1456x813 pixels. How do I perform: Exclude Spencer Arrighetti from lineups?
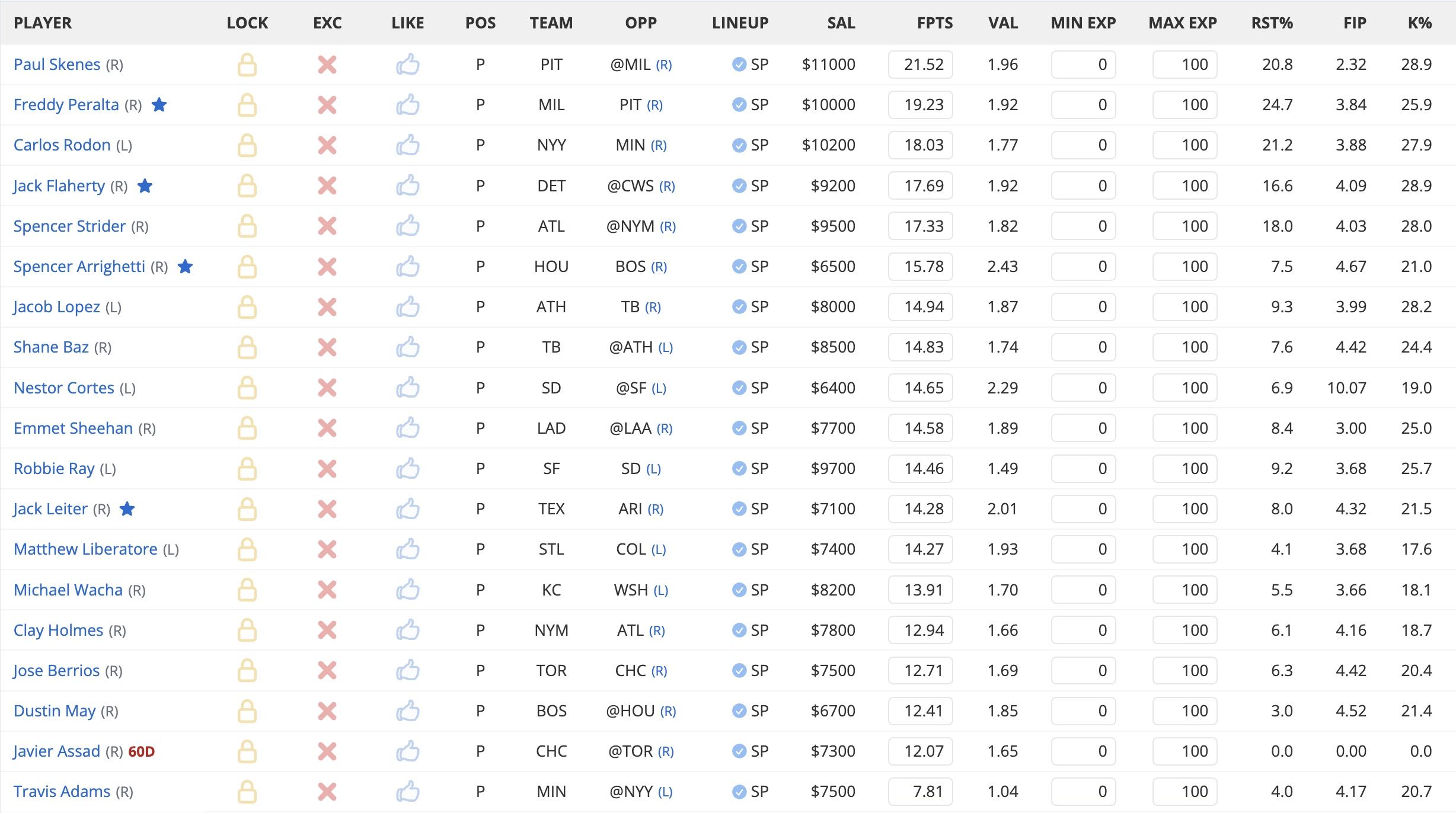[x=327, y=267]
